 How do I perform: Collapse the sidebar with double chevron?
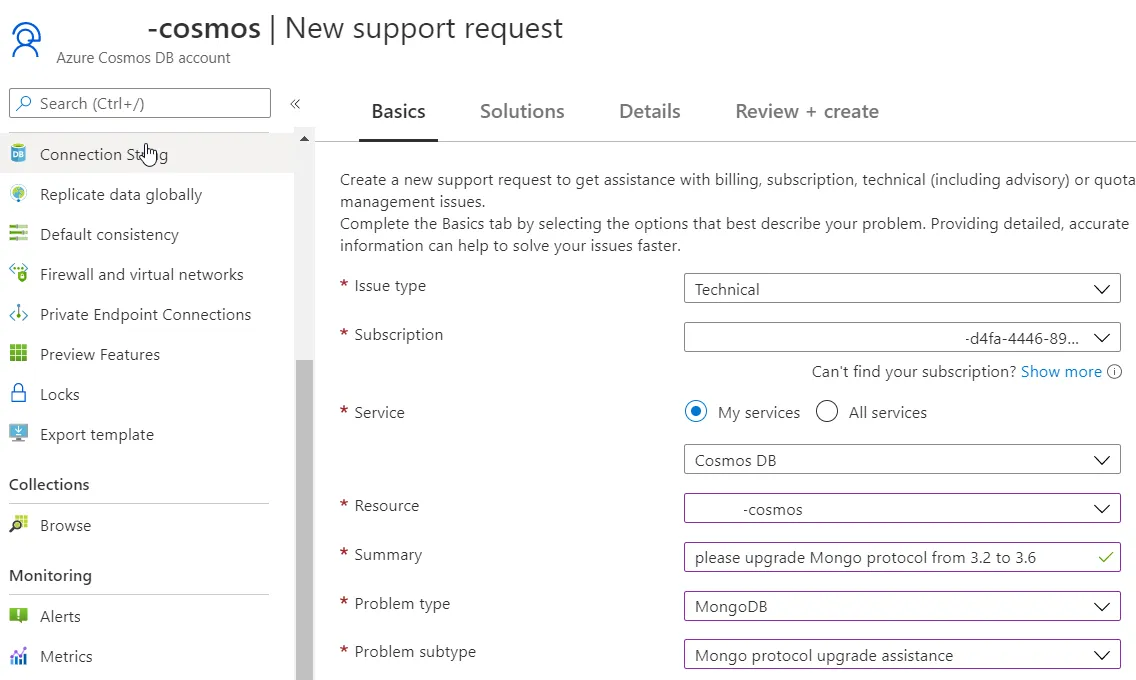[295, 104]
